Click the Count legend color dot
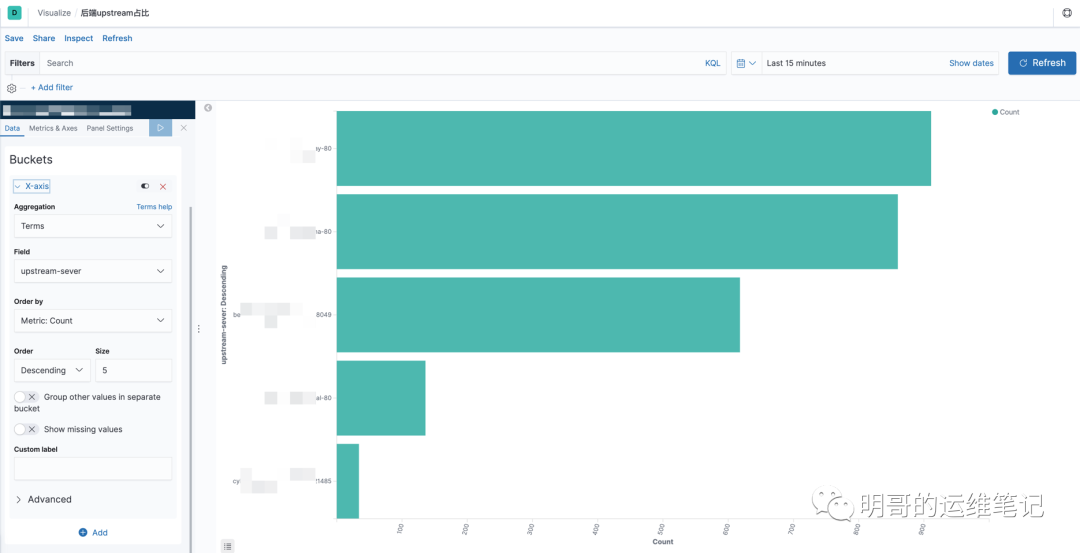Screen dimensions: 1080x553 (995, 112)
